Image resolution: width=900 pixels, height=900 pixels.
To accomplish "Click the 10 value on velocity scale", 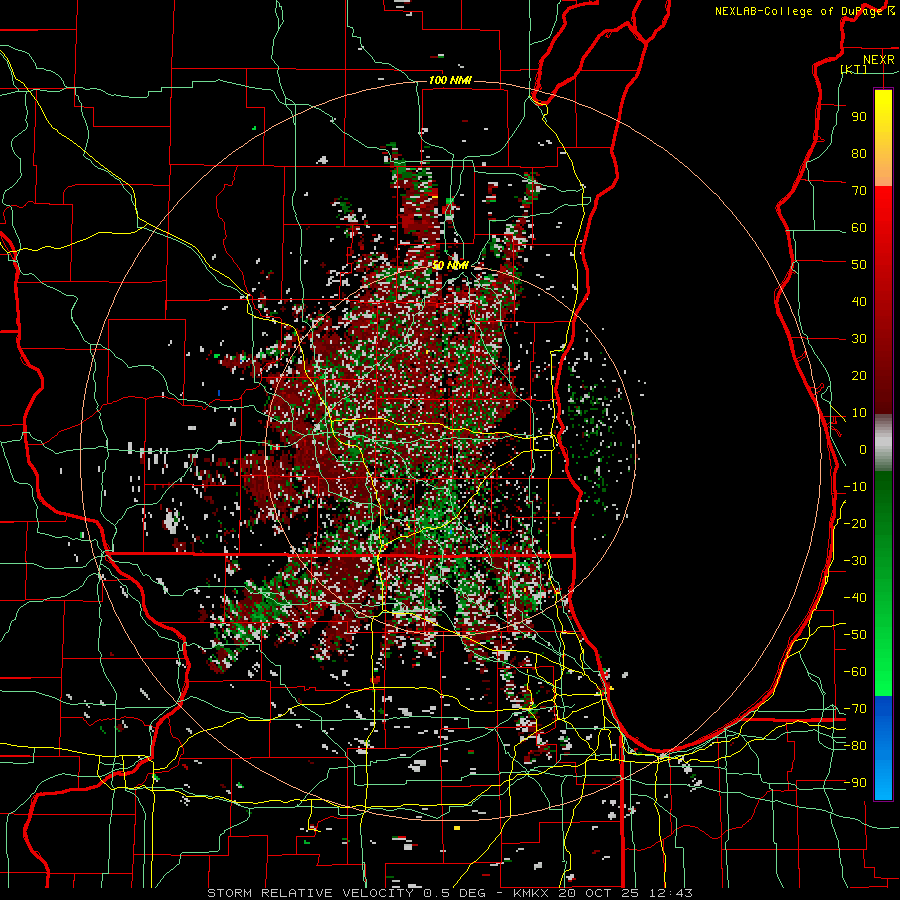I will pyautogui.click(x=859, y=413).
